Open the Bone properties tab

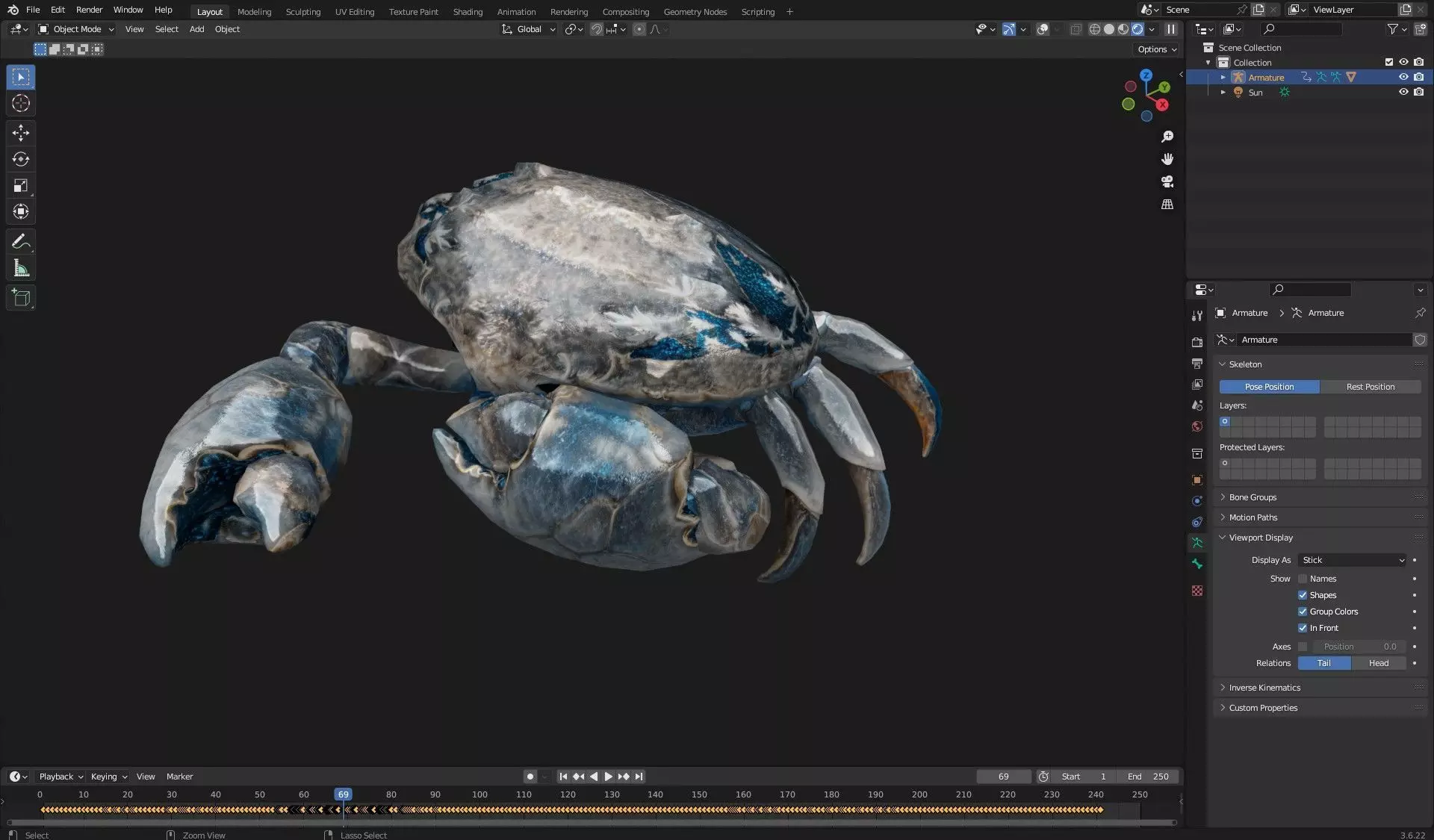click(x=1197, y=564)
